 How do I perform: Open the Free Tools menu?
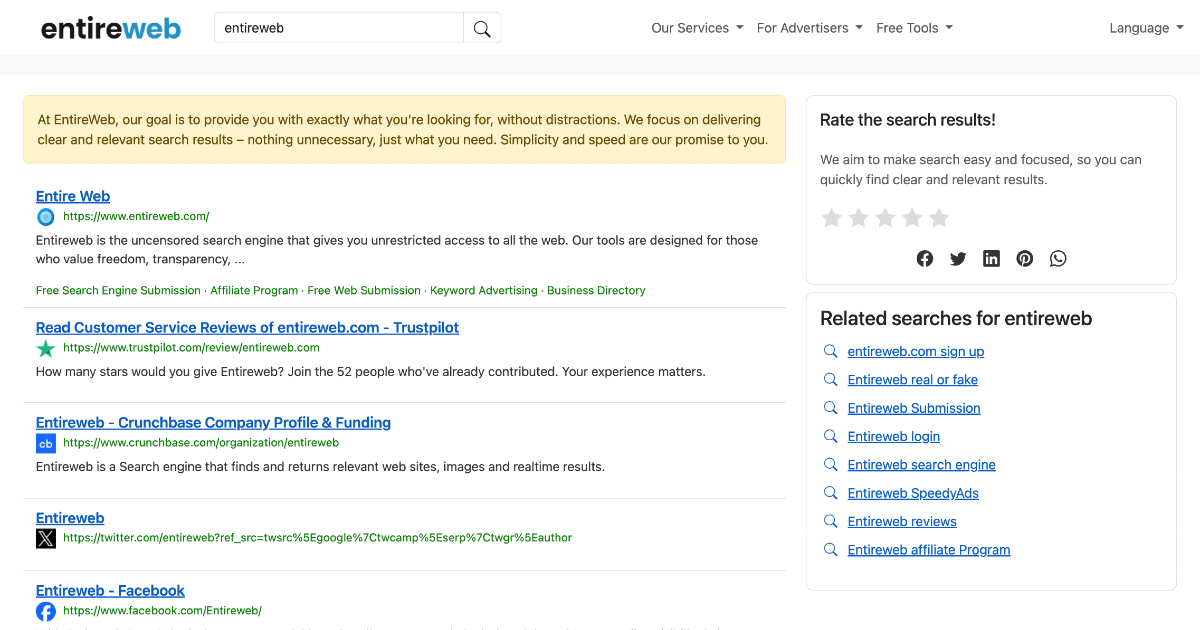tap(913, 27)
